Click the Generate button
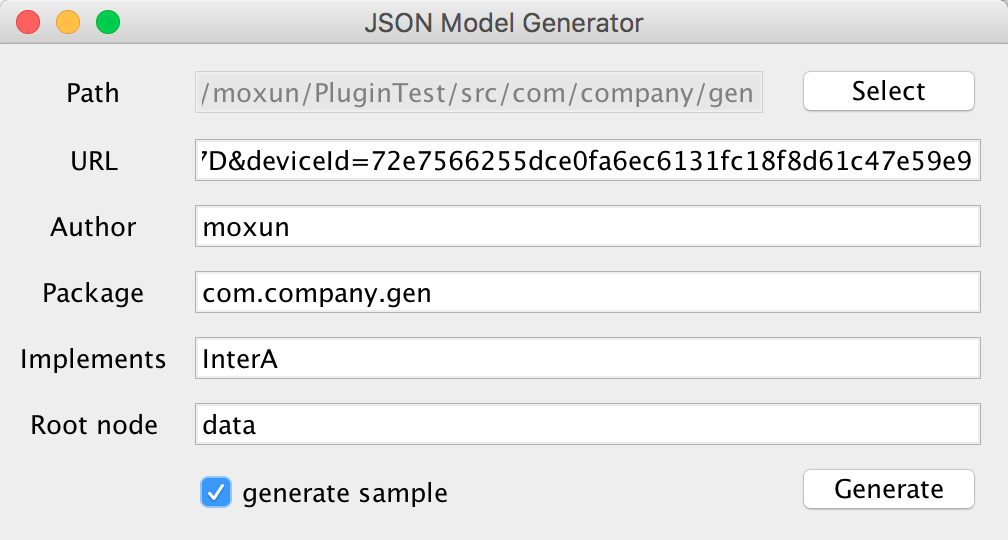 888,489
